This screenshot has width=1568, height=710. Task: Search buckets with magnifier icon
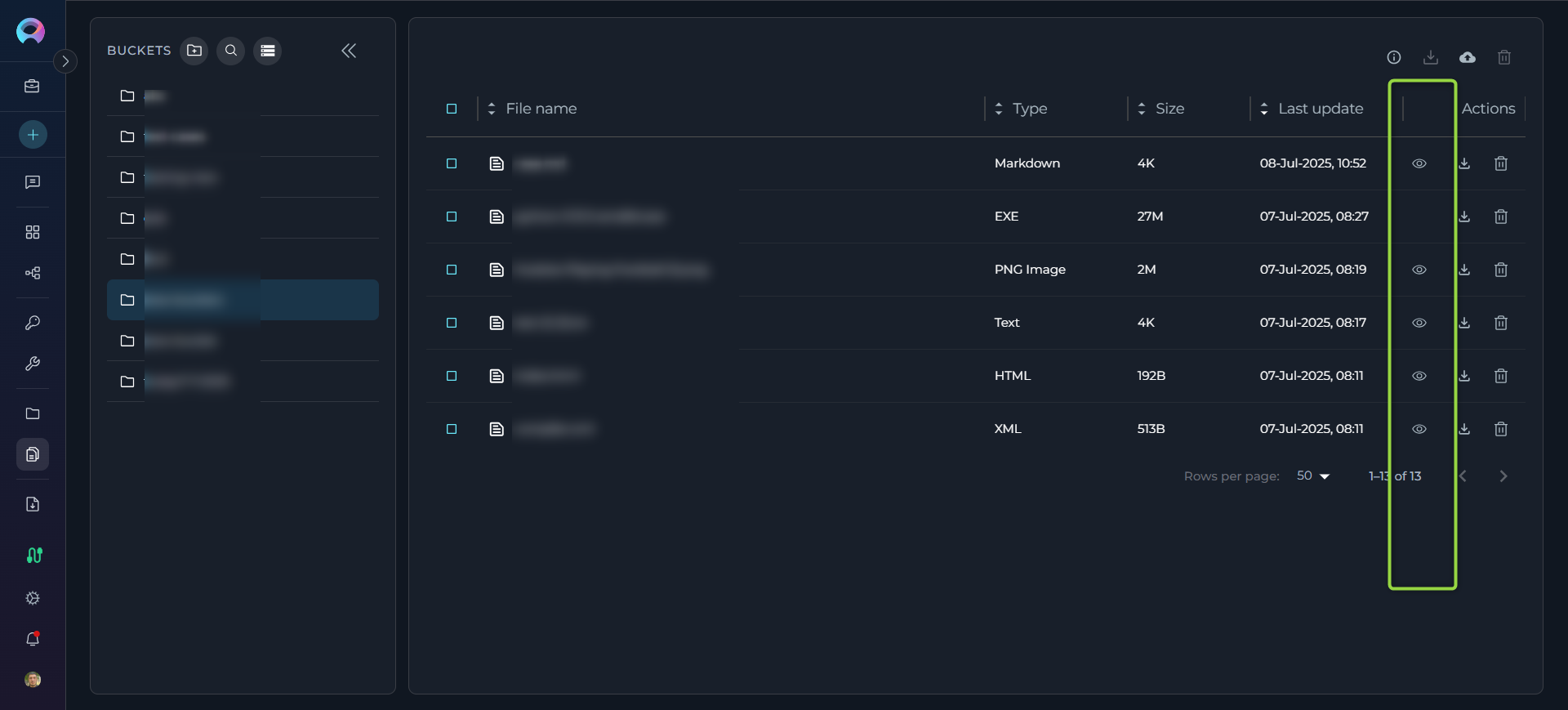point(231,51)
